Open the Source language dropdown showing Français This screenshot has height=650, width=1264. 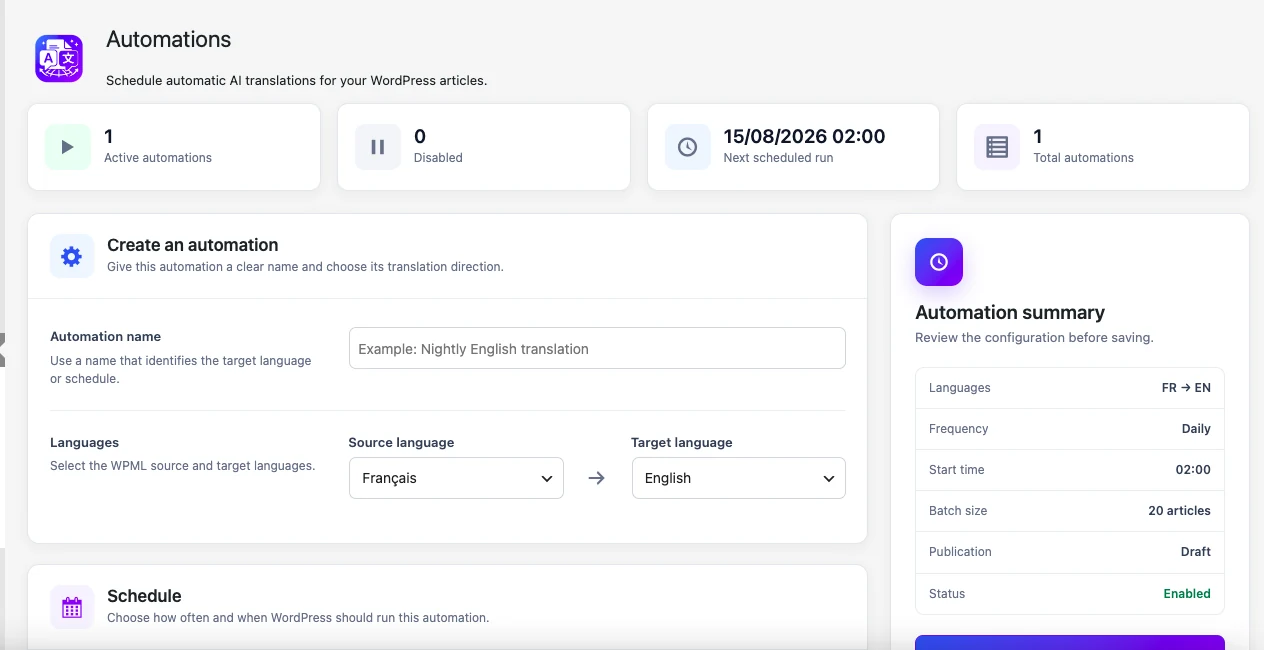(456, 478)
